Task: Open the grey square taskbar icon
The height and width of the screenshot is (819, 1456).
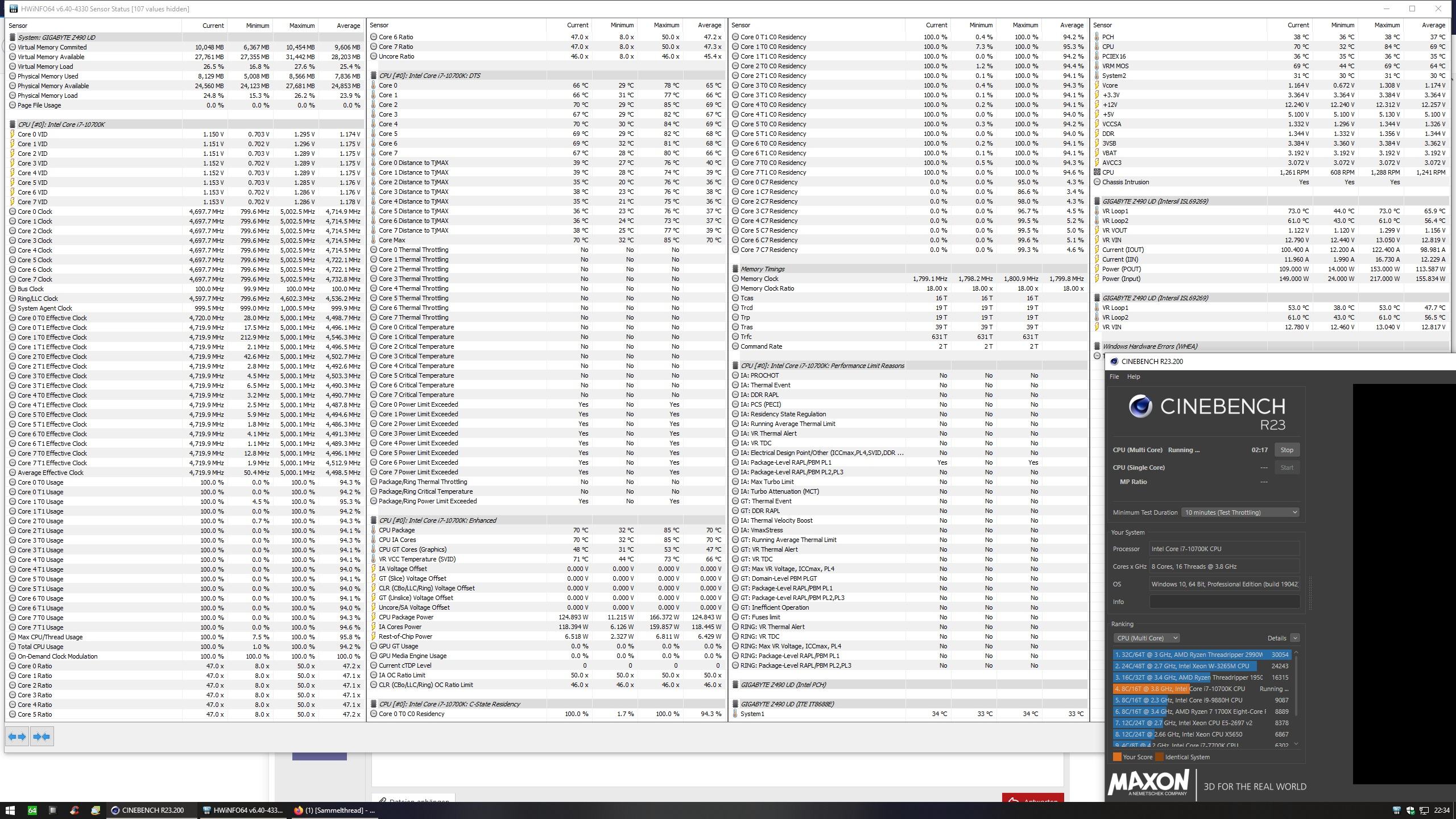Action: pos(53,810)
